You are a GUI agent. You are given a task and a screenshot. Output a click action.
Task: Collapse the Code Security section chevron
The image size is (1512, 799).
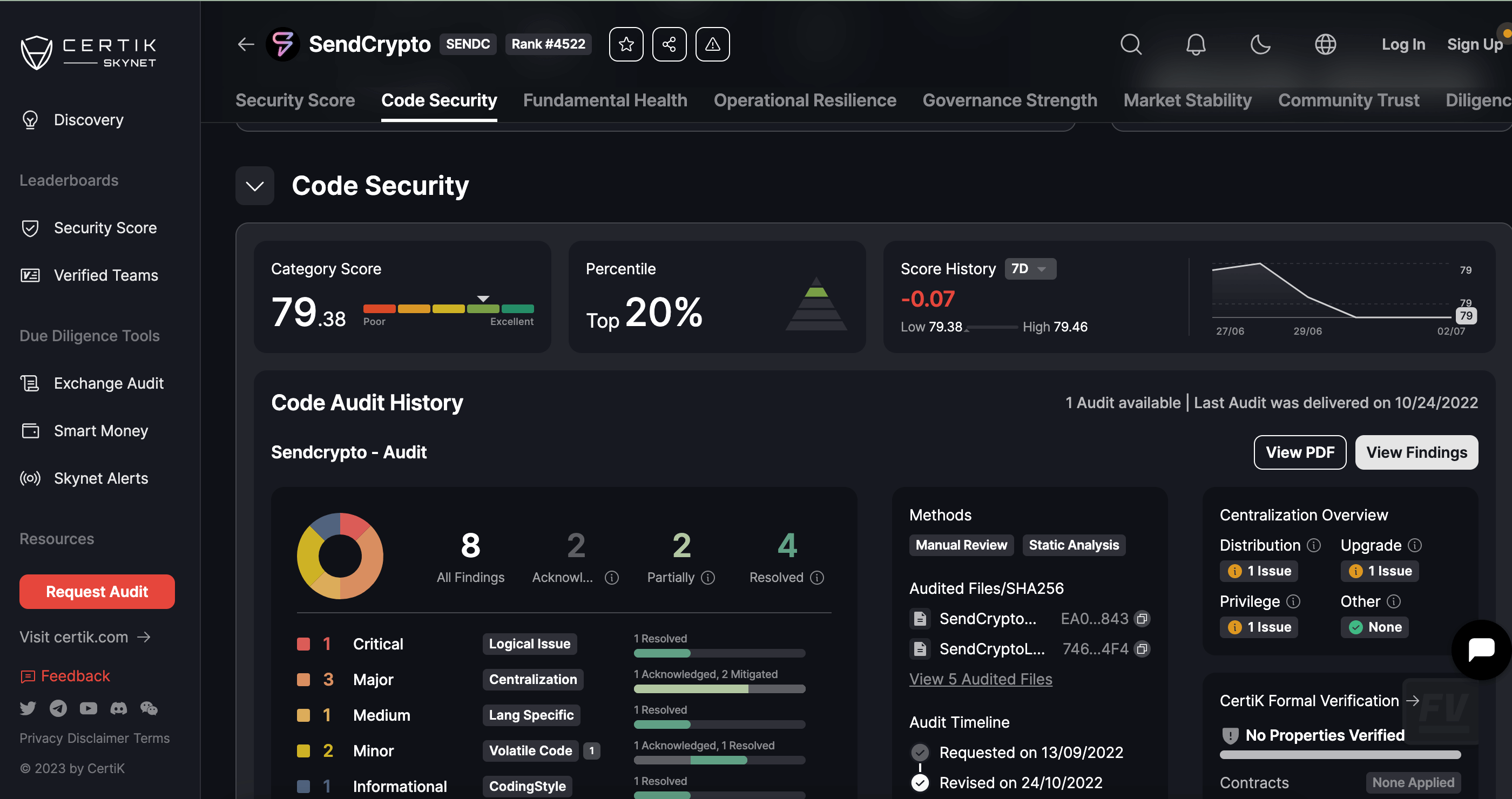pos(255,186)
